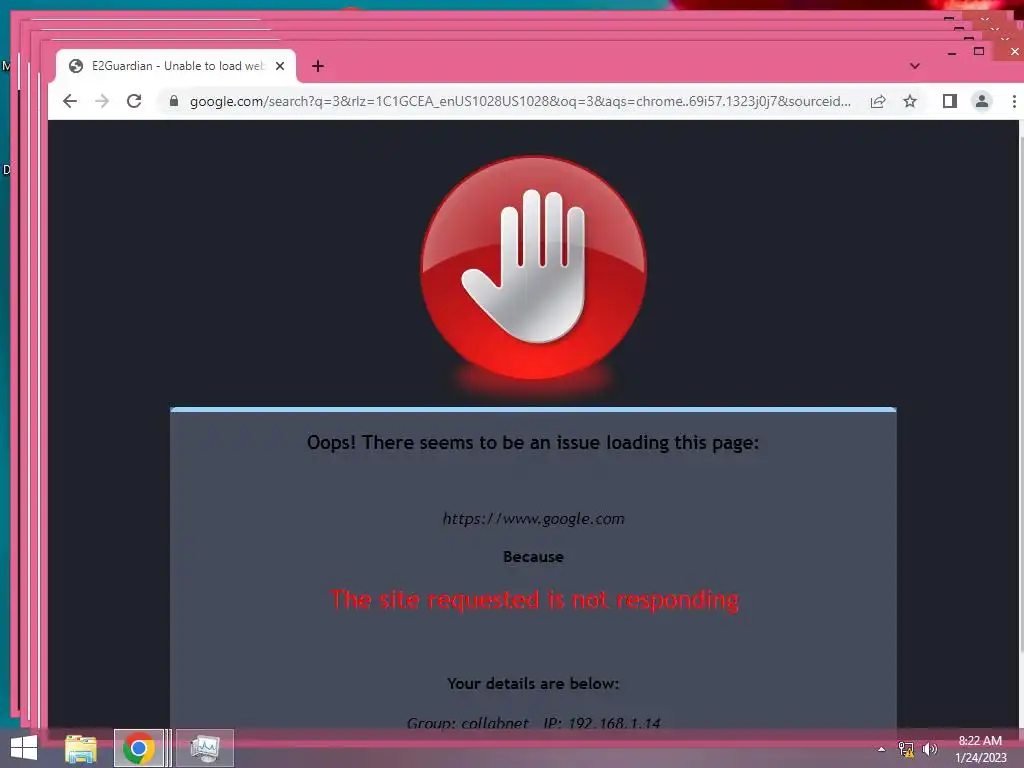Reload the current page
The height and width of the screenshot is (768, 1024).
(134, 101)
